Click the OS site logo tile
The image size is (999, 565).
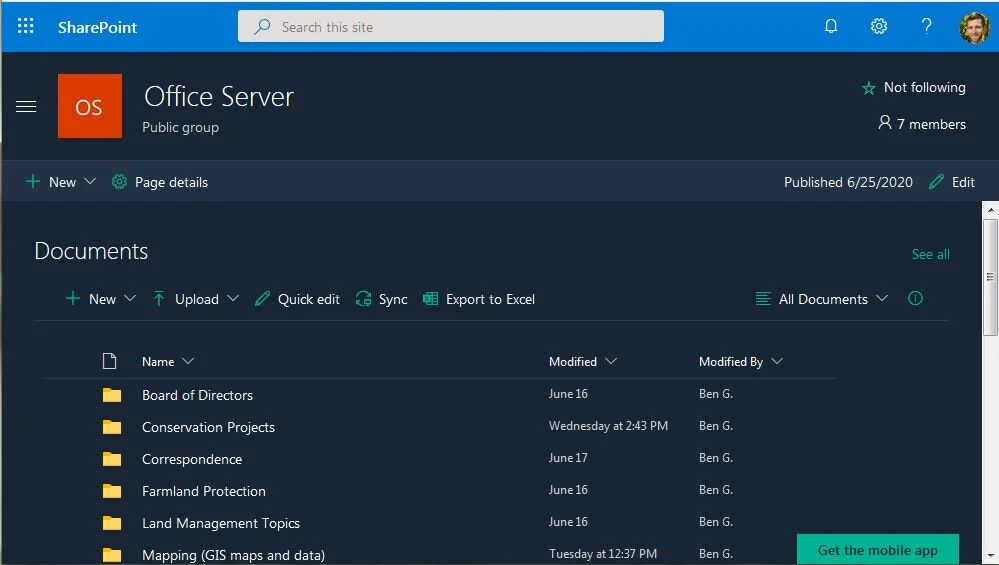click(90, 106)
